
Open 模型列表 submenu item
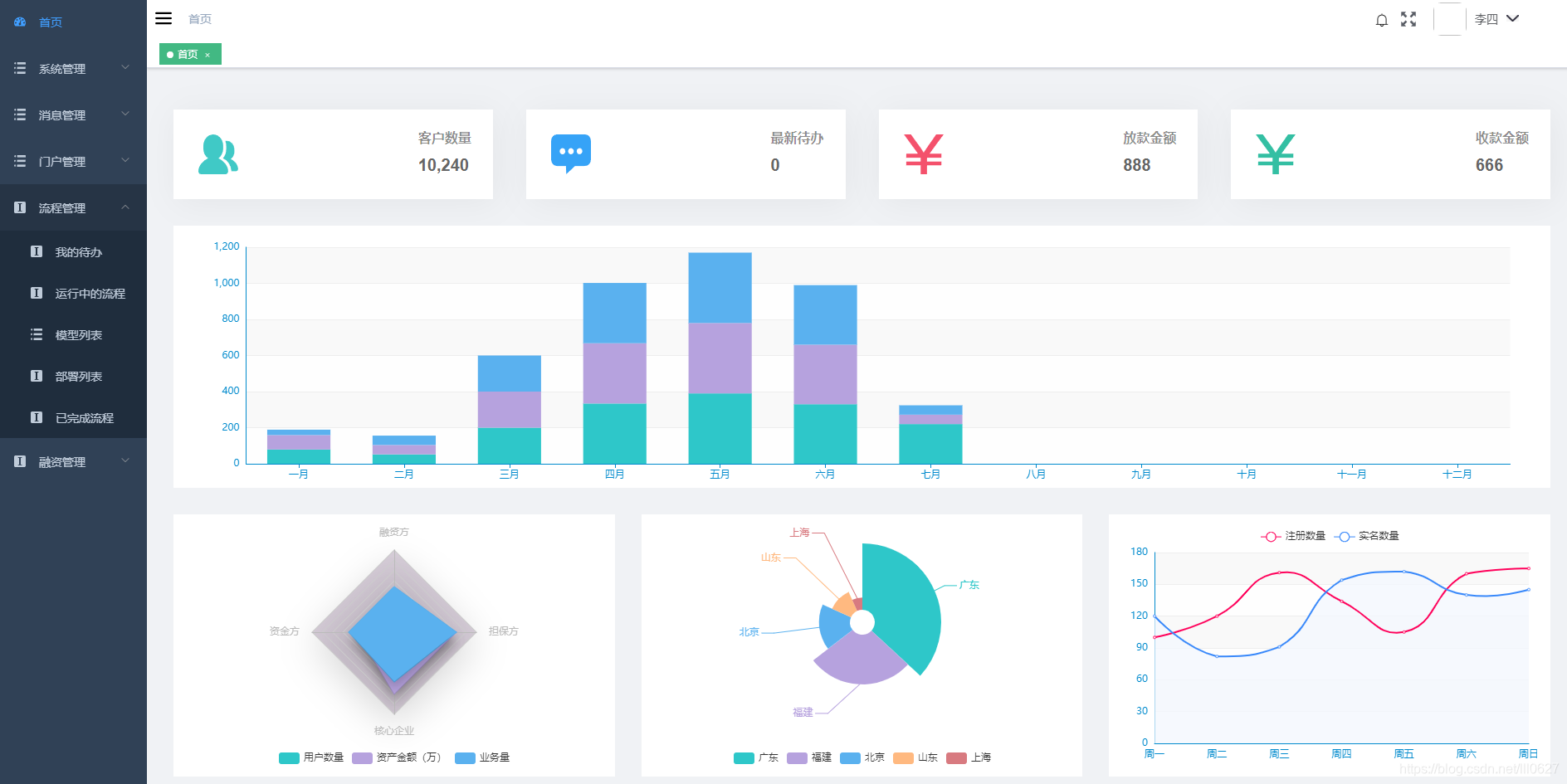tap(73, 334)
